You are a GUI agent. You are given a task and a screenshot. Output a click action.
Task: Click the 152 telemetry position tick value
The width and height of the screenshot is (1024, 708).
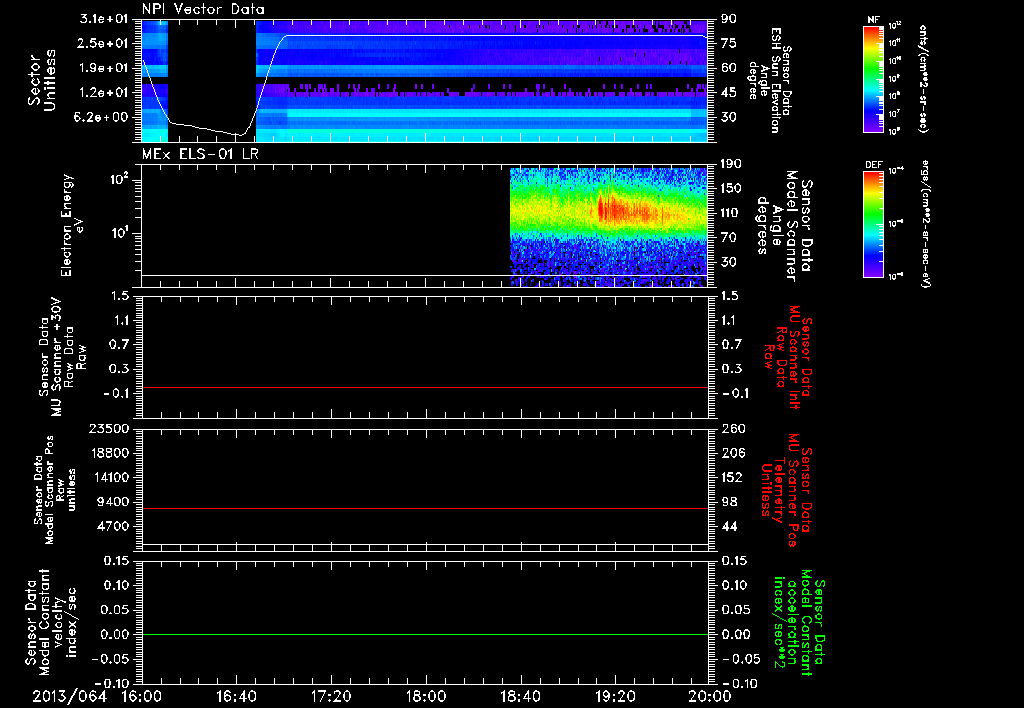tap(731, 477)
